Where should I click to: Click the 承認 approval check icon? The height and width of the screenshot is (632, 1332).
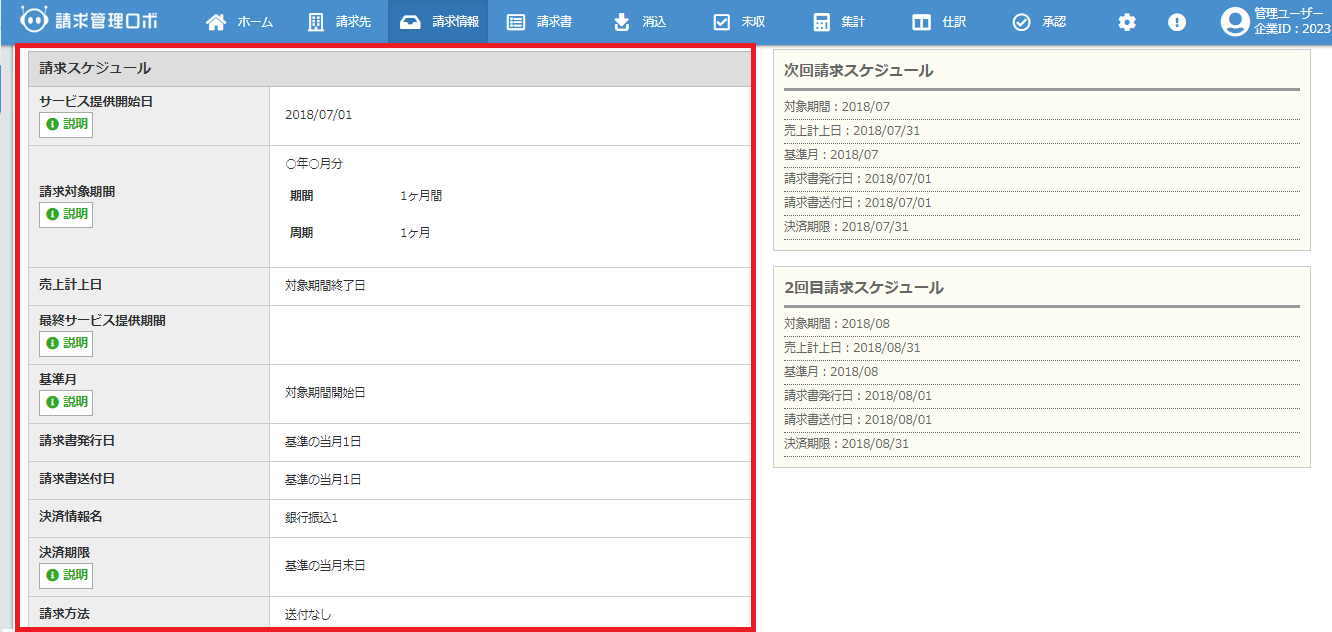click(x=1021, y=22)
